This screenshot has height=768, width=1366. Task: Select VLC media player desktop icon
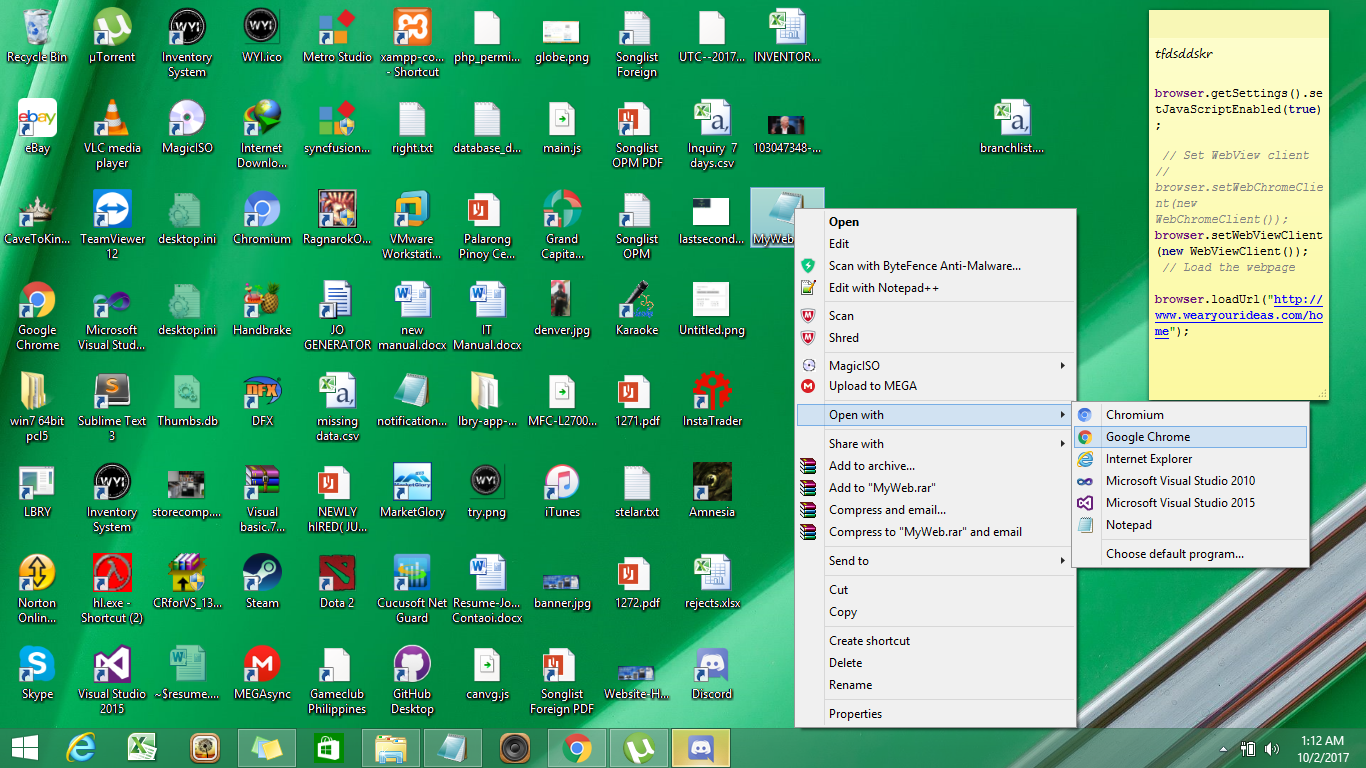pos(112,134)
